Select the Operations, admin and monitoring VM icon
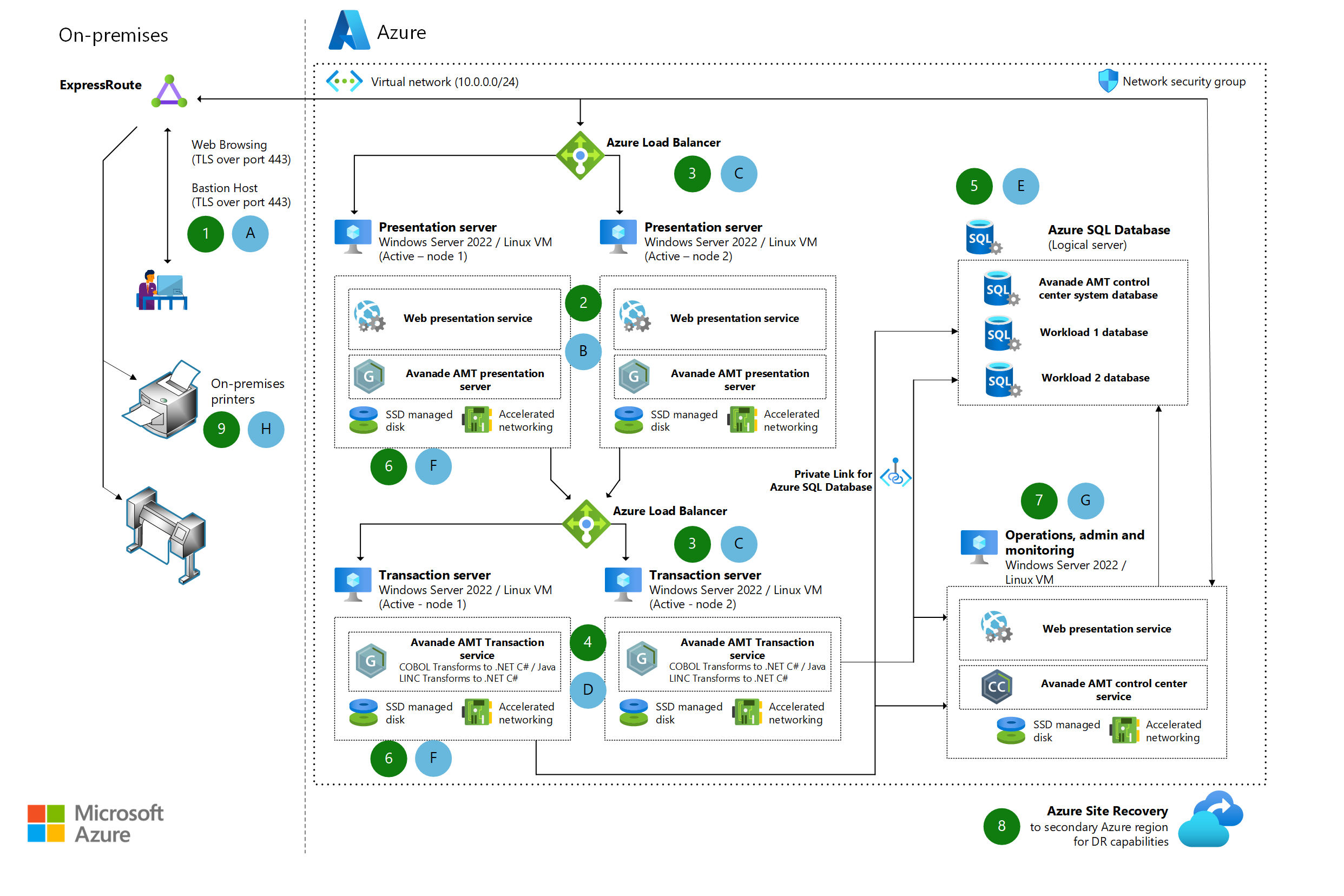Screen dimensions: 1344x896 click(x=979, y=547)
